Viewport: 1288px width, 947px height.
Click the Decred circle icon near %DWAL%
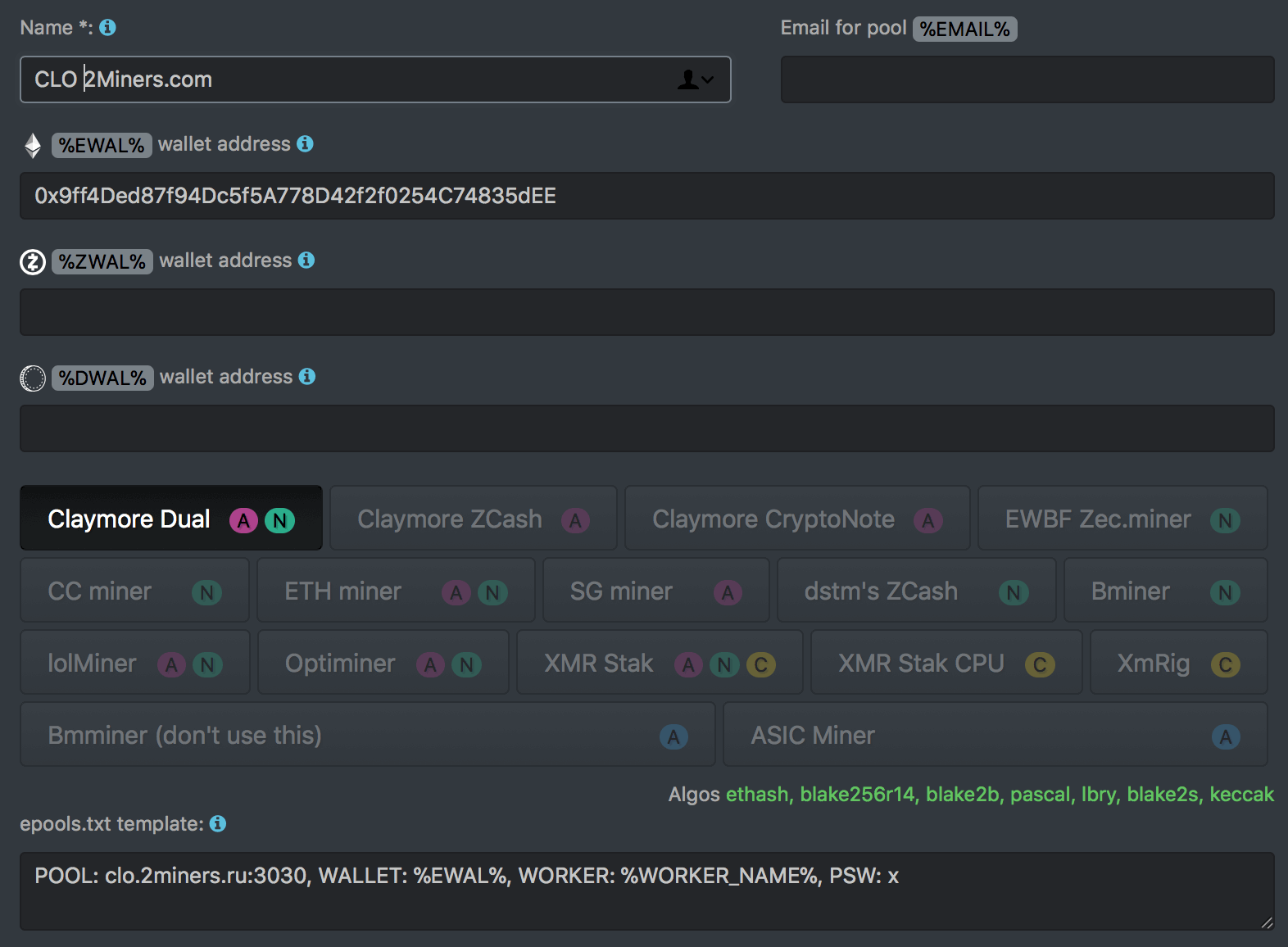click(x=33, y=378)
